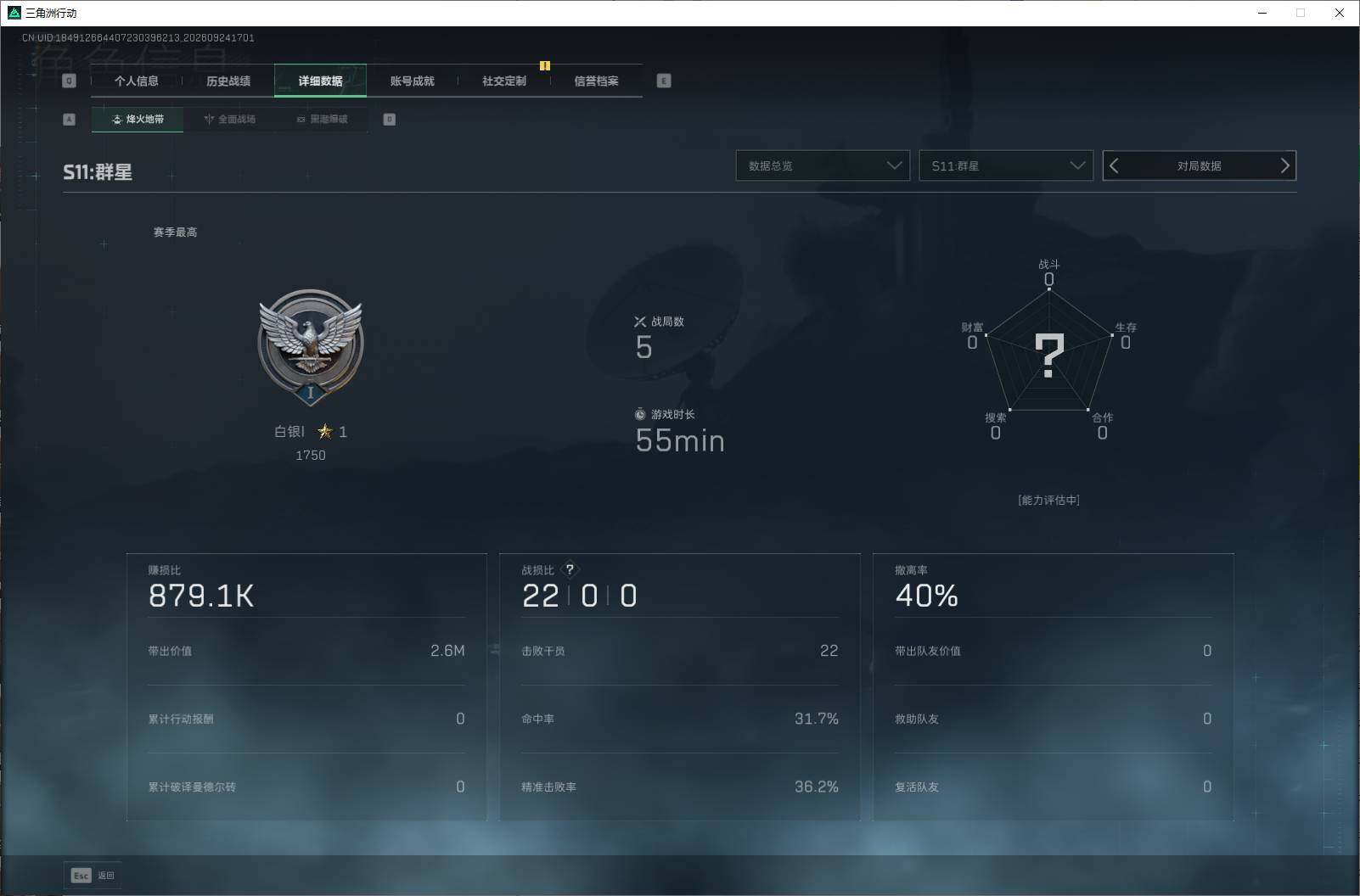
Task: Switch to the 全面战场 mode sub-tab
Action: [230, 119]
